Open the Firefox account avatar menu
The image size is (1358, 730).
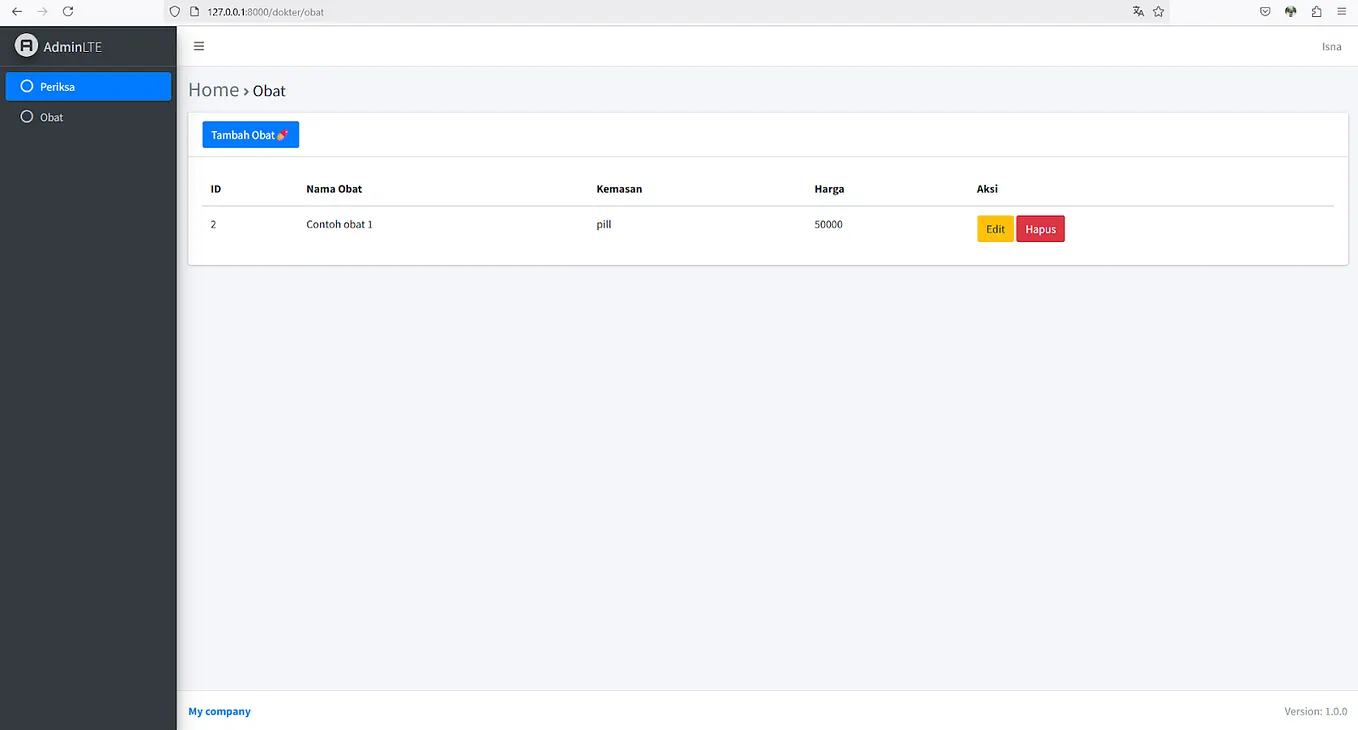point(1290,11)
